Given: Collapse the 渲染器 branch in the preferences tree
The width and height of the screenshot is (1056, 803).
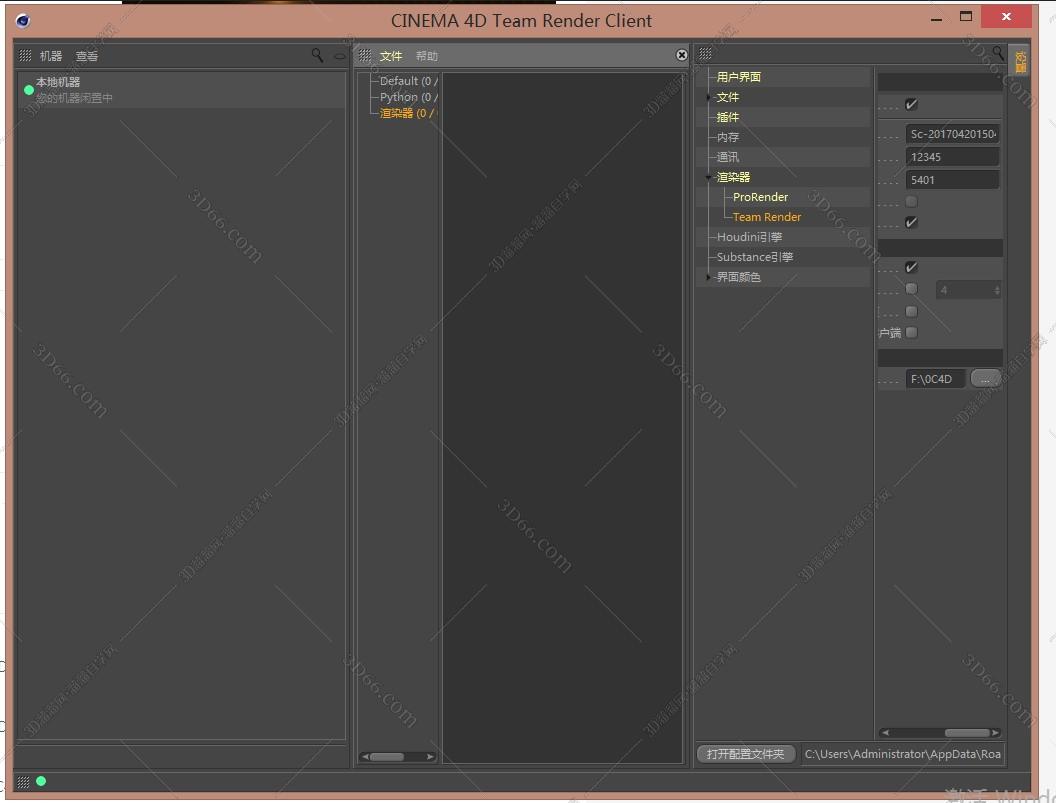Looking at the screenshot, I should point(707,176).
